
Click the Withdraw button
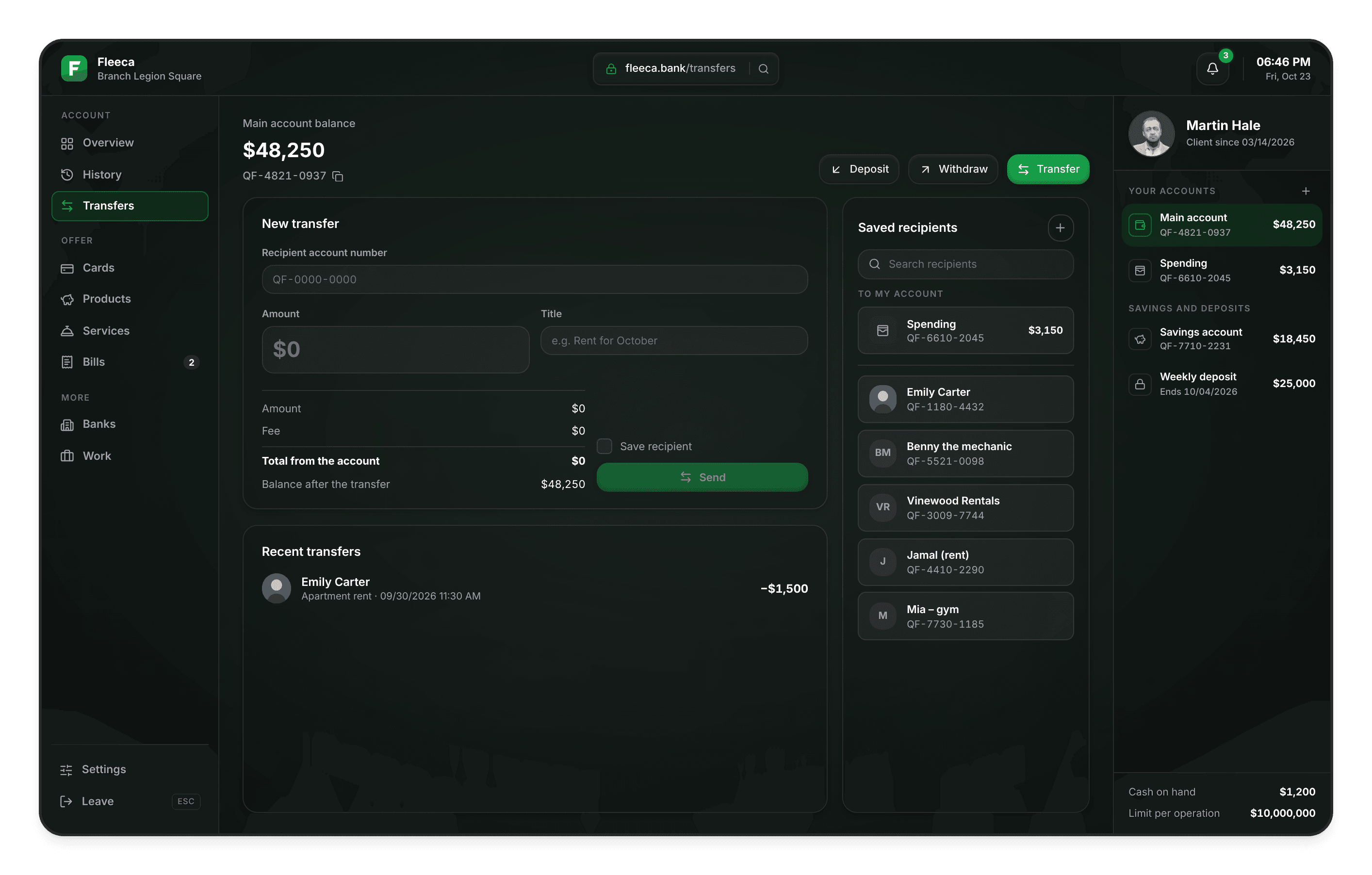[953, 169]
